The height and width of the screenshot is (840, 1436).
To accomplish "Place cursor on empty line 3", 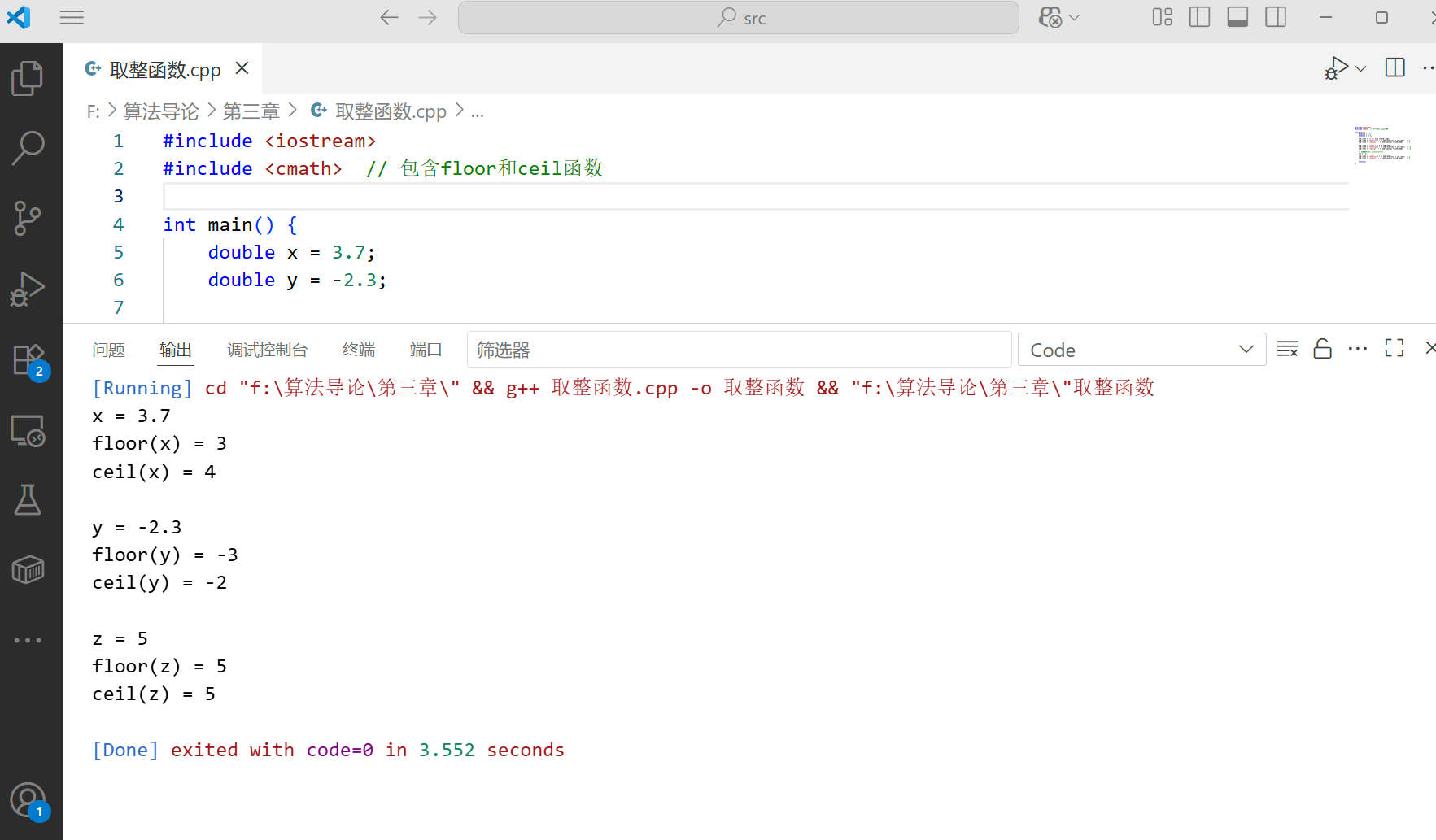I will pyautogui.click(x=756, y=197).
